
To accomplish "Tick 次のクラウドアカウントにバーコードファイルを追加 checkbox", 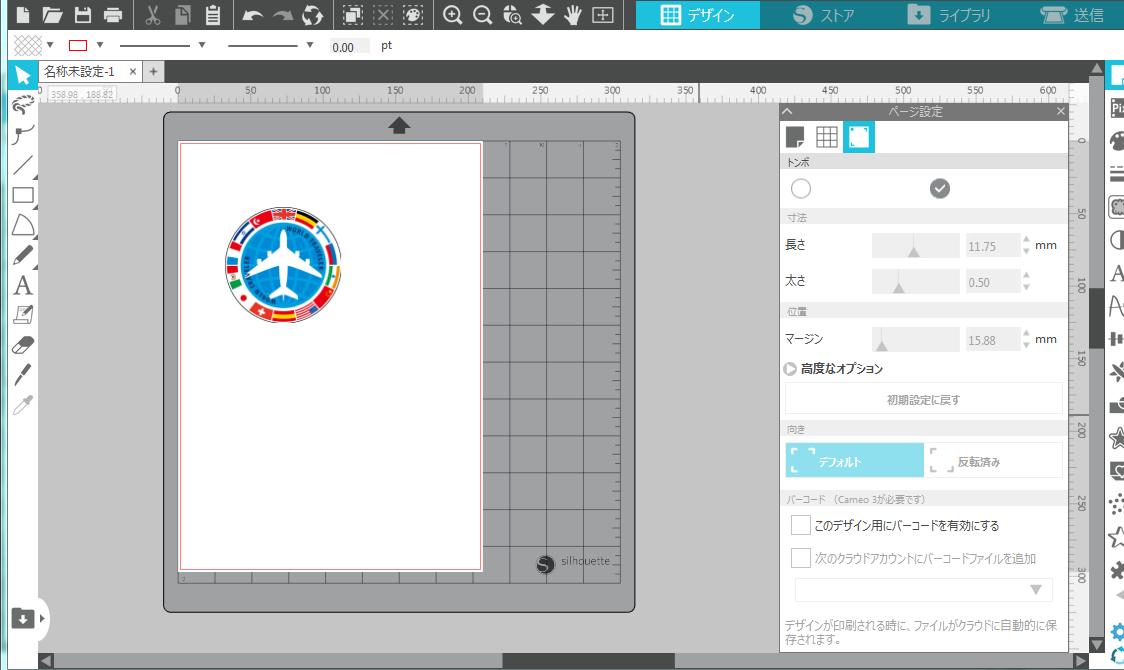I will [x=801, y=558].
